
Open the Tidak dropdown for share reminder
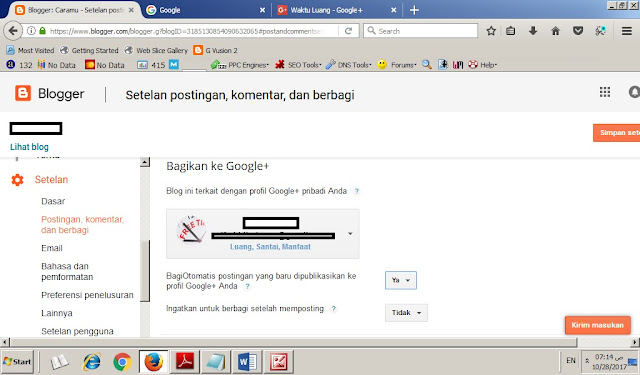pyautogui.click(x=406, y=313)
